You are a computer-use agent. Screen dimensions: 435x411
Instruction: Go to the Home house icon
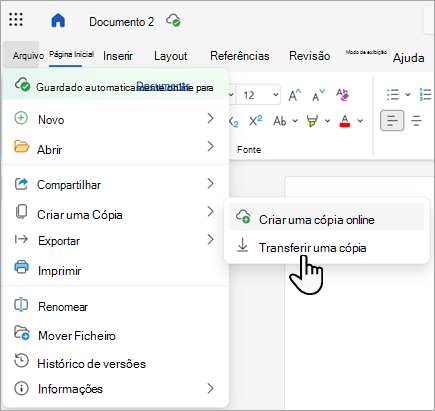click(x=58, y=20)
